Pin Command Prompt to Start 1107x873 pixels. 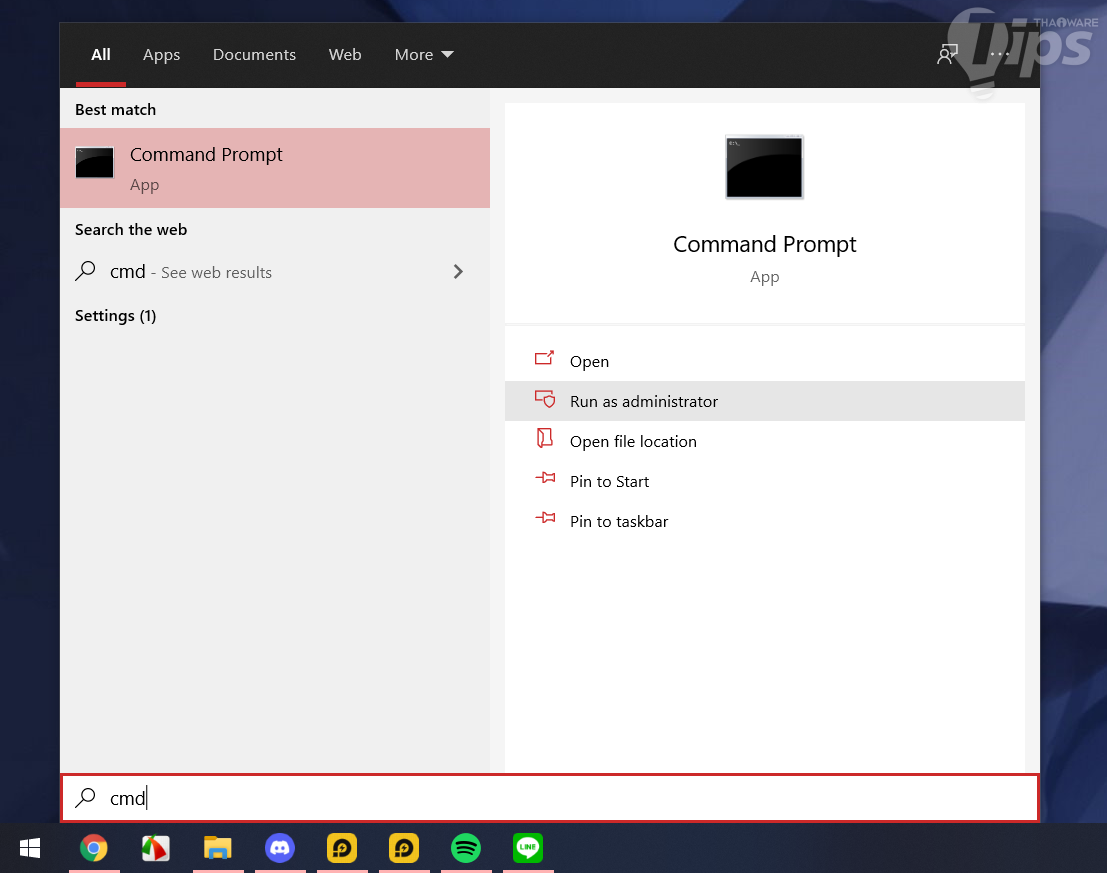click(x=609, y=481)
